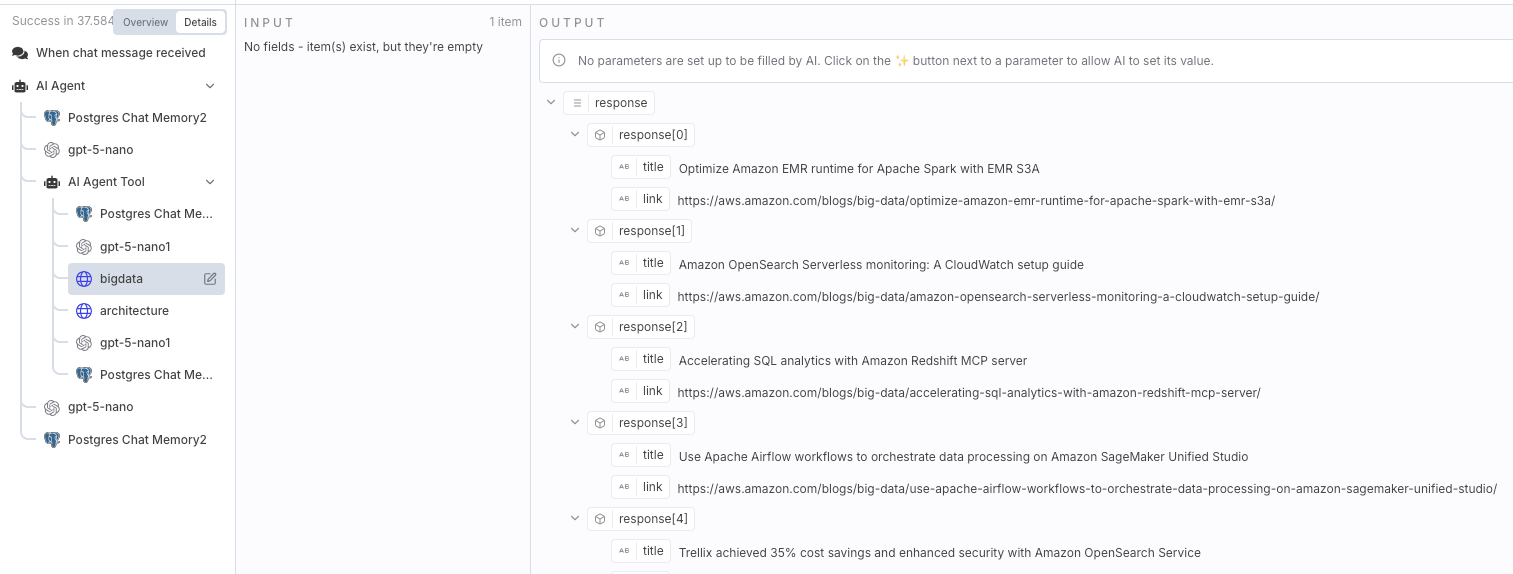Click the first gpt-5-nano OpenAI icon
1513x574 pixels.
[x=52, y=150]
